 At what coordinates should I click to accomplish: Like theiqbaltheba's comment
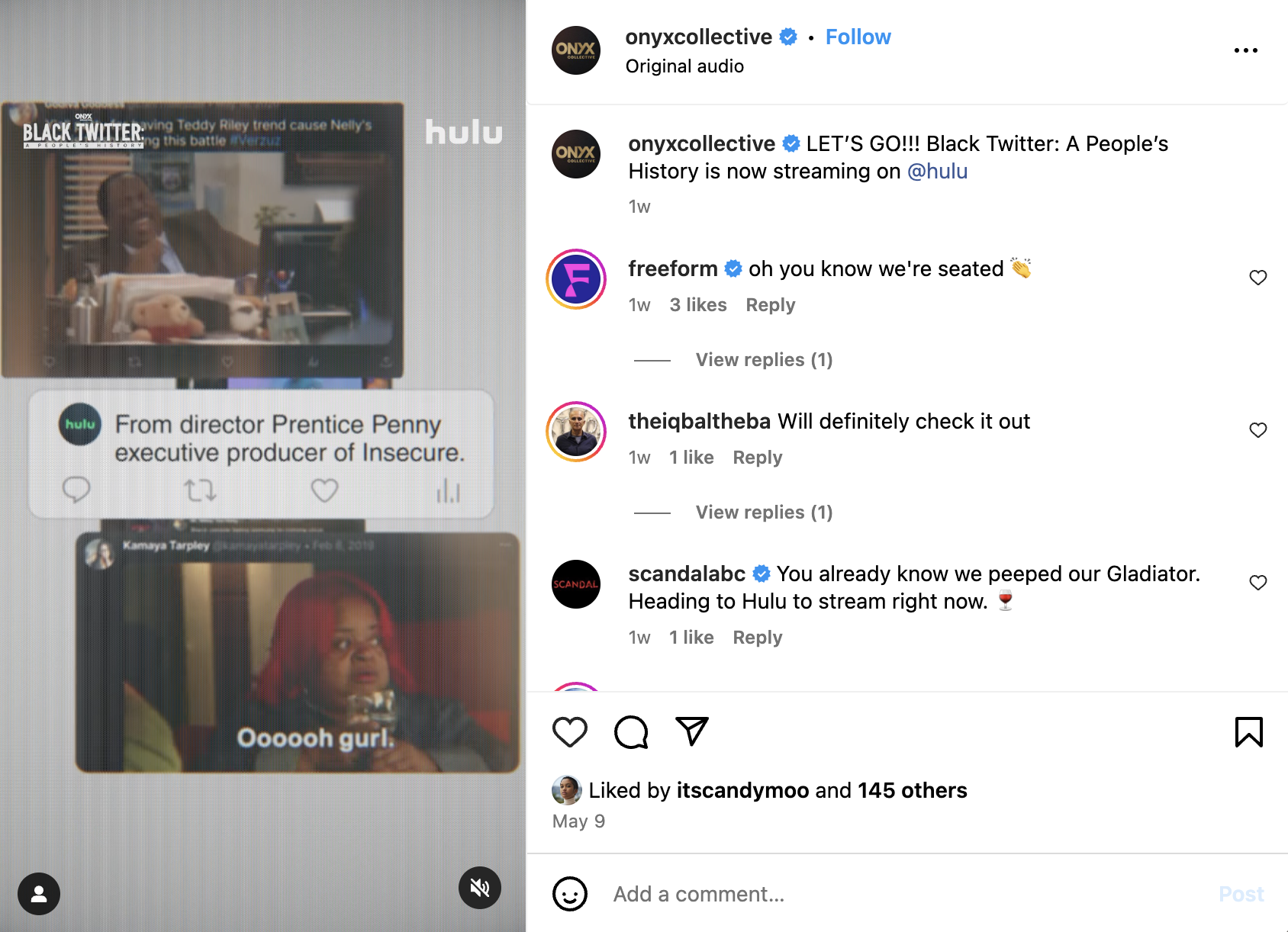tap(1258, 430)
